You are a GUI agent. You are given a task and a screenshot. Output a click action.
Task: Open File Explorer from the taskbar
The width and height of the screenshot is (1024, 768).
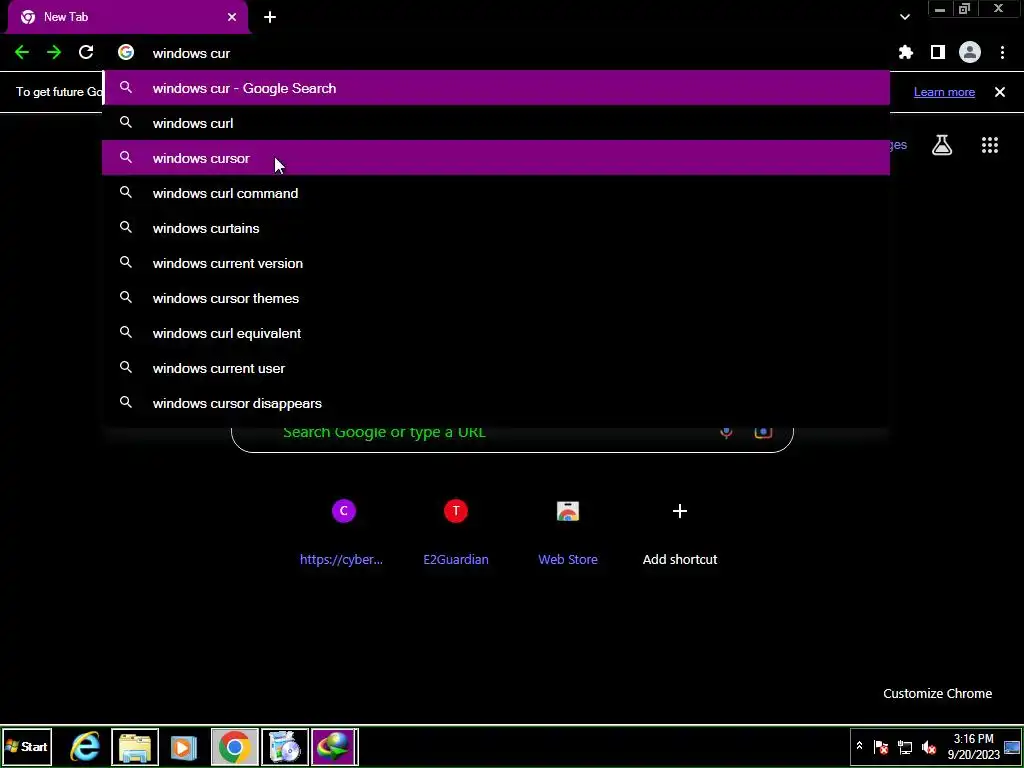tap(135, 746)
